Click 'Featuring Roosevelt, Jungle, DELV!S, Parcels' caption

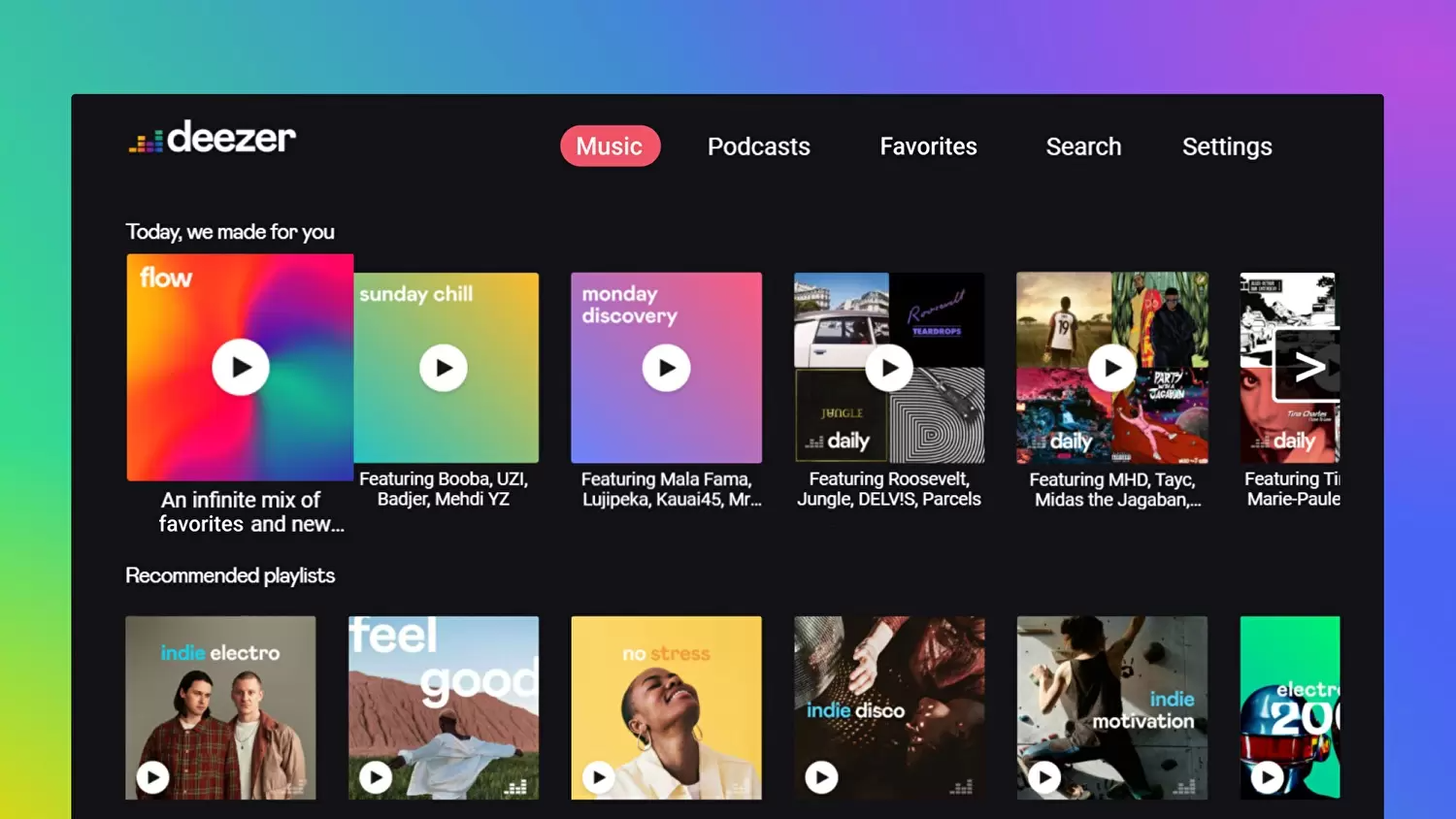(889, 489)
